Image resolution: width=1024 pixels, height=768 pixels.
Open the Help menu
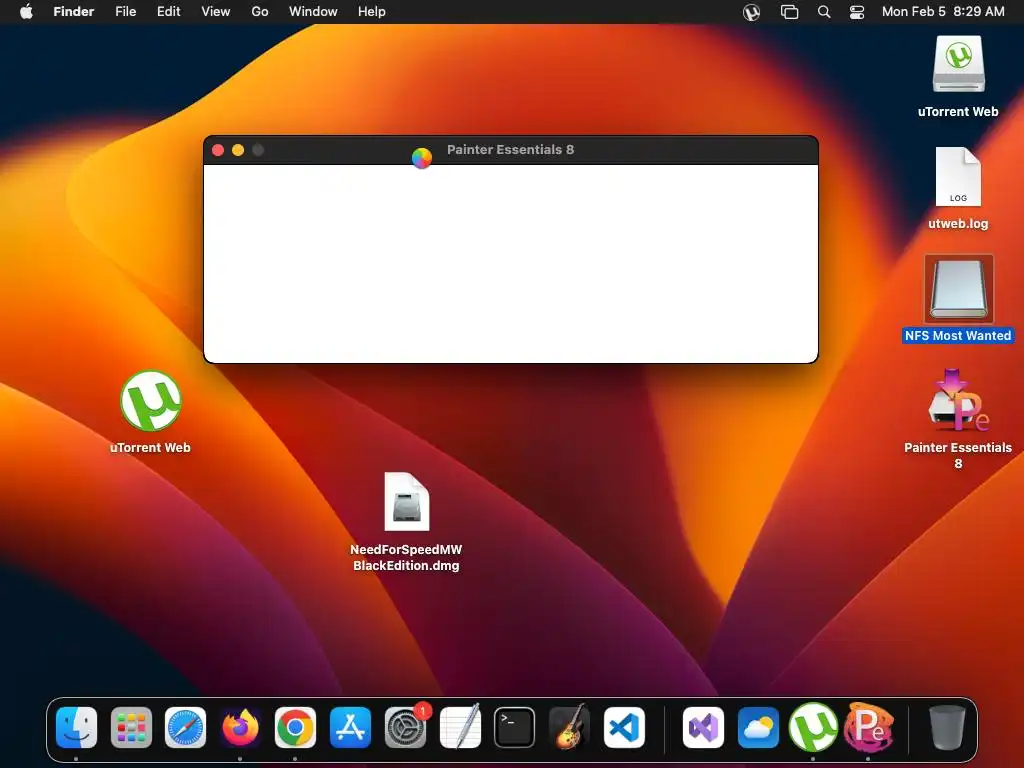click(372, 12)
